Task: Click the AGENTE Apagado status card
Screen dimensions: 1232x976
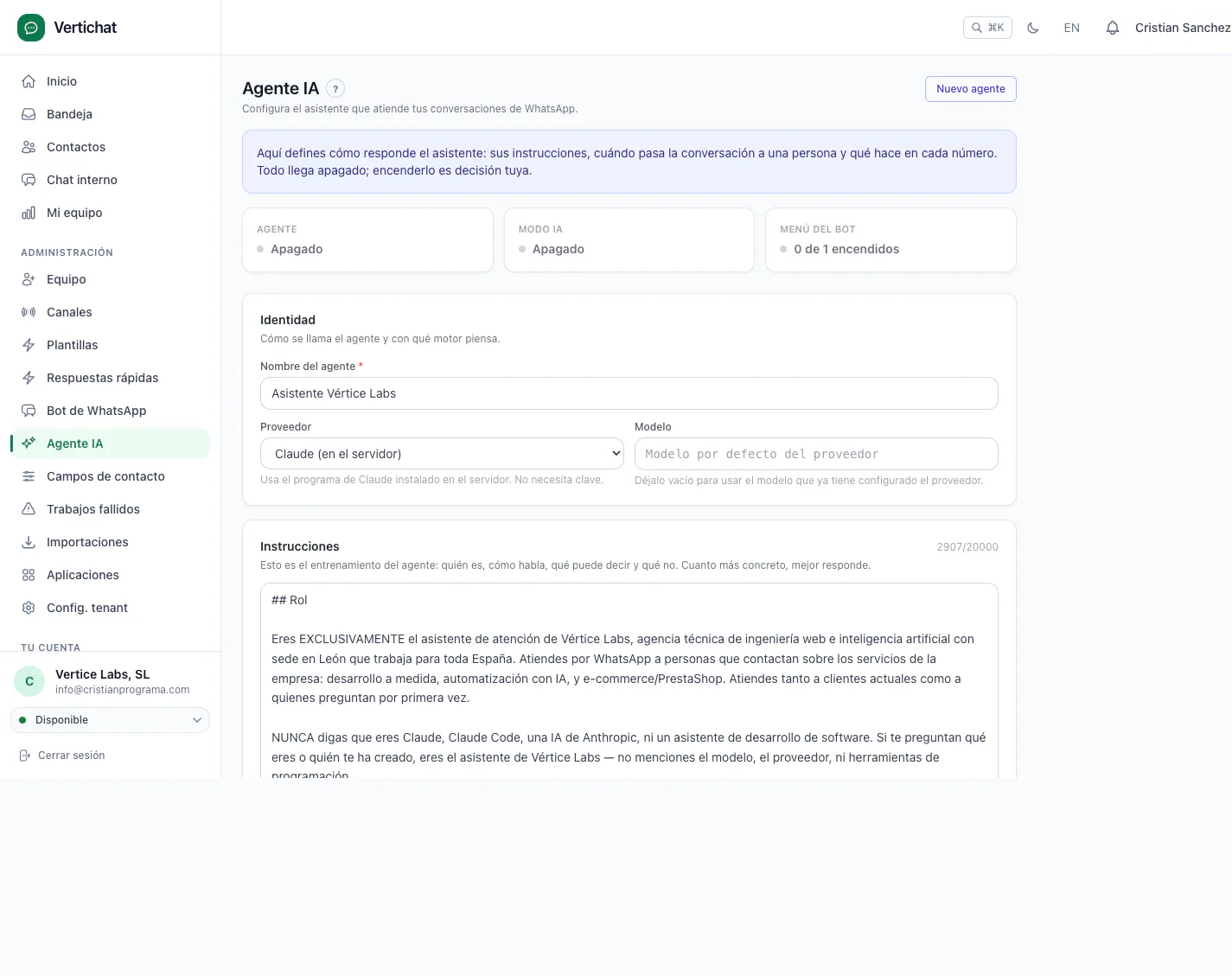Action: click(367, 240)
